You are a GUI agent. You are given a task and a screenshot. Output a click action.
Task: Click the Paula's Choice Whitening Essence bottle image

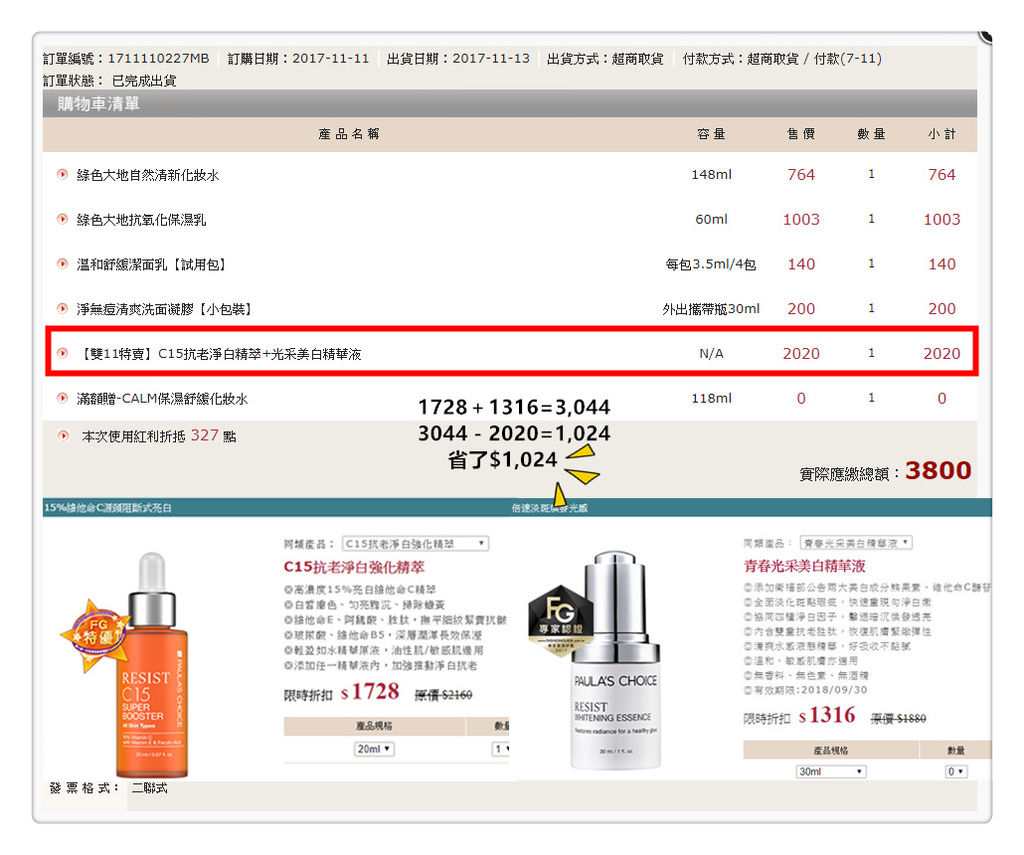615,661
